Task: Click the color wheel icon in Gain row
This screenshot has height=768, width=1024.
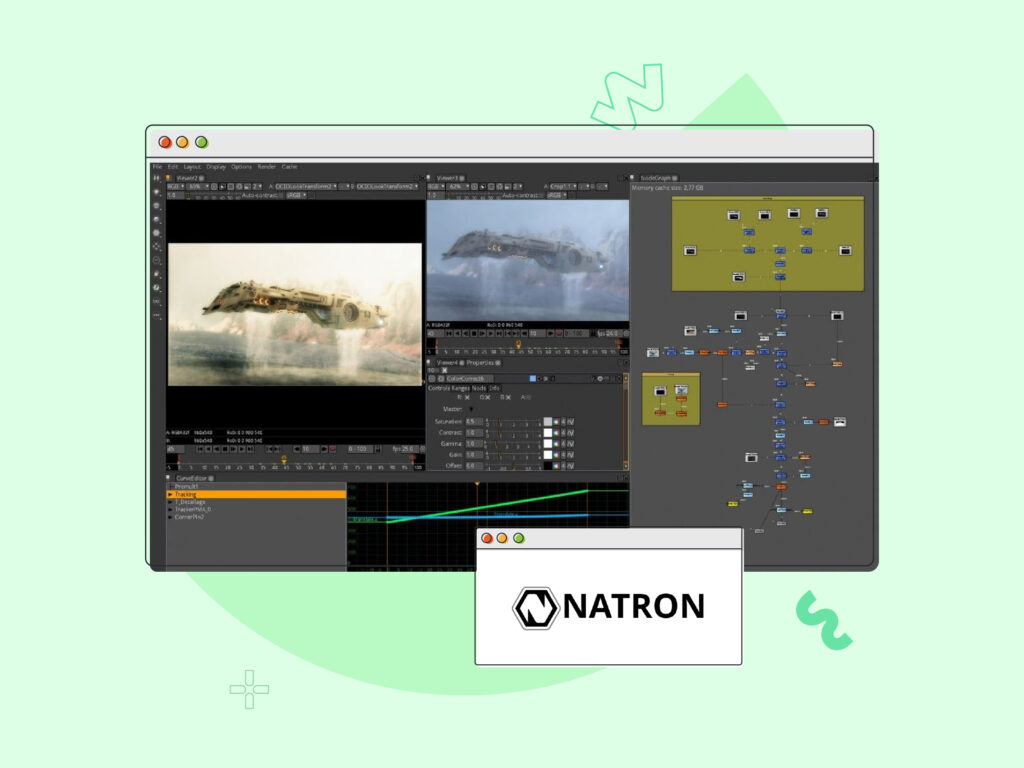Action: pos(556,455)
